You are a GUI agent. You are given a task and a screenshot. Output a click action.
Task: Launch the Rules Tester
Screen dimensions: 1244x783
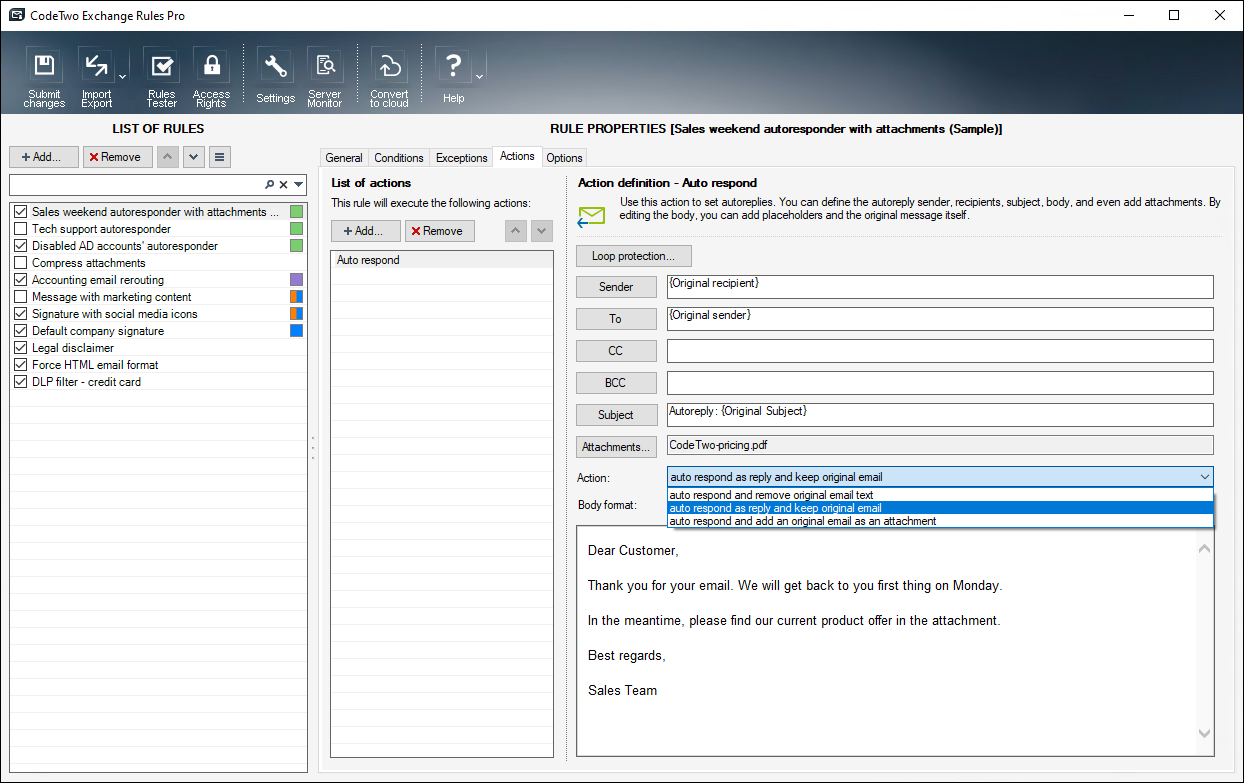coord(161,77)
